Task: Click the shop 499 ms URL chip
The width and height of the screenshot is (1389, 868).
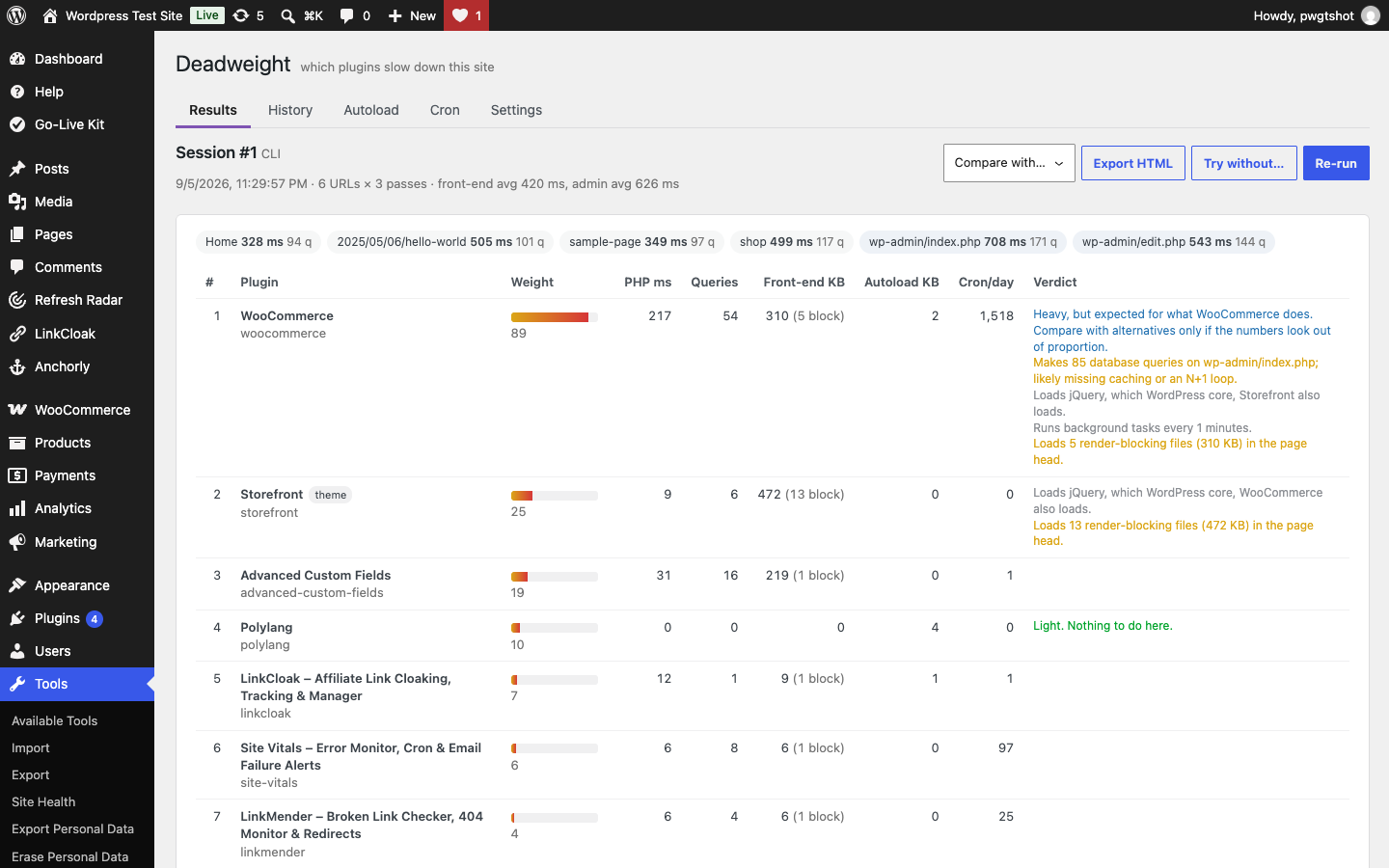Action: point(792,242)
